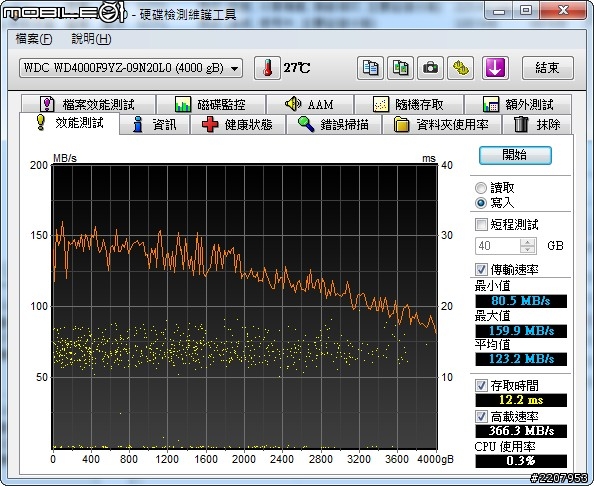The width and height of the screenshot is (594, 486).
Task: Copy screenshot to clipboard icon
Action: point(400,68)
